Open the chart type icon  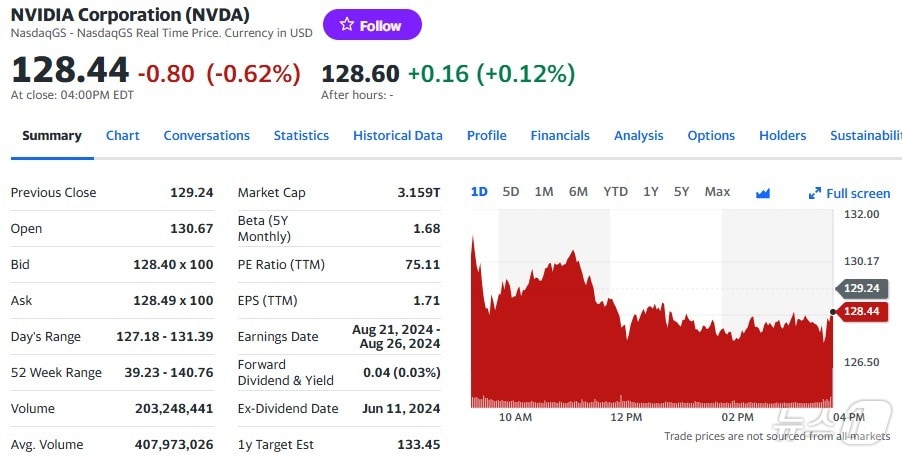click(763, 193)
